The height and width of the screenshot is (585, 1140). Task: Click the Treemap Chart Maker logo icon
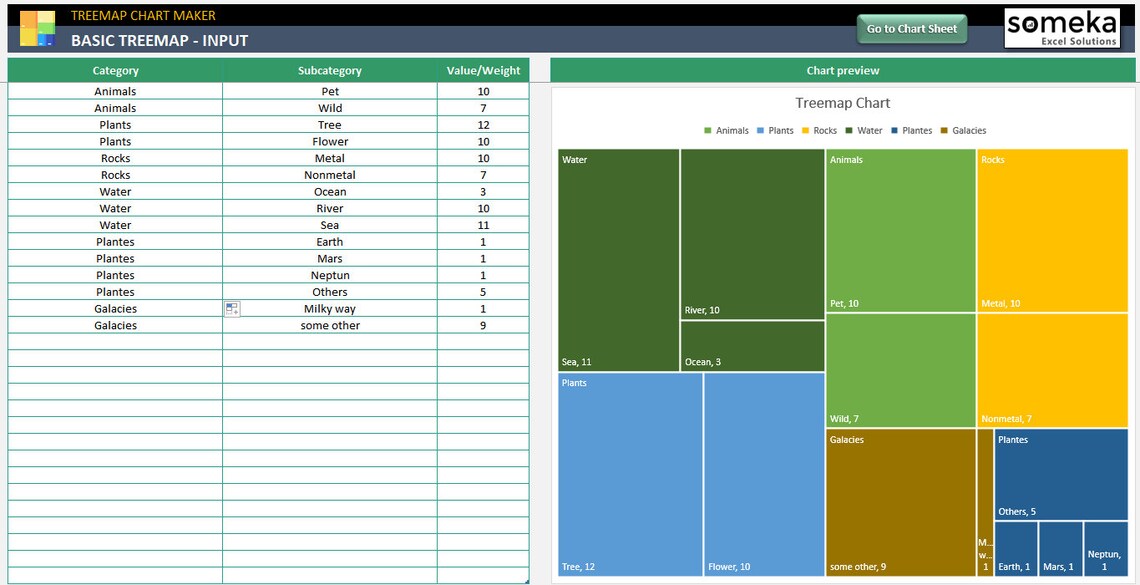pyautogui.click(x=36, y=25)
